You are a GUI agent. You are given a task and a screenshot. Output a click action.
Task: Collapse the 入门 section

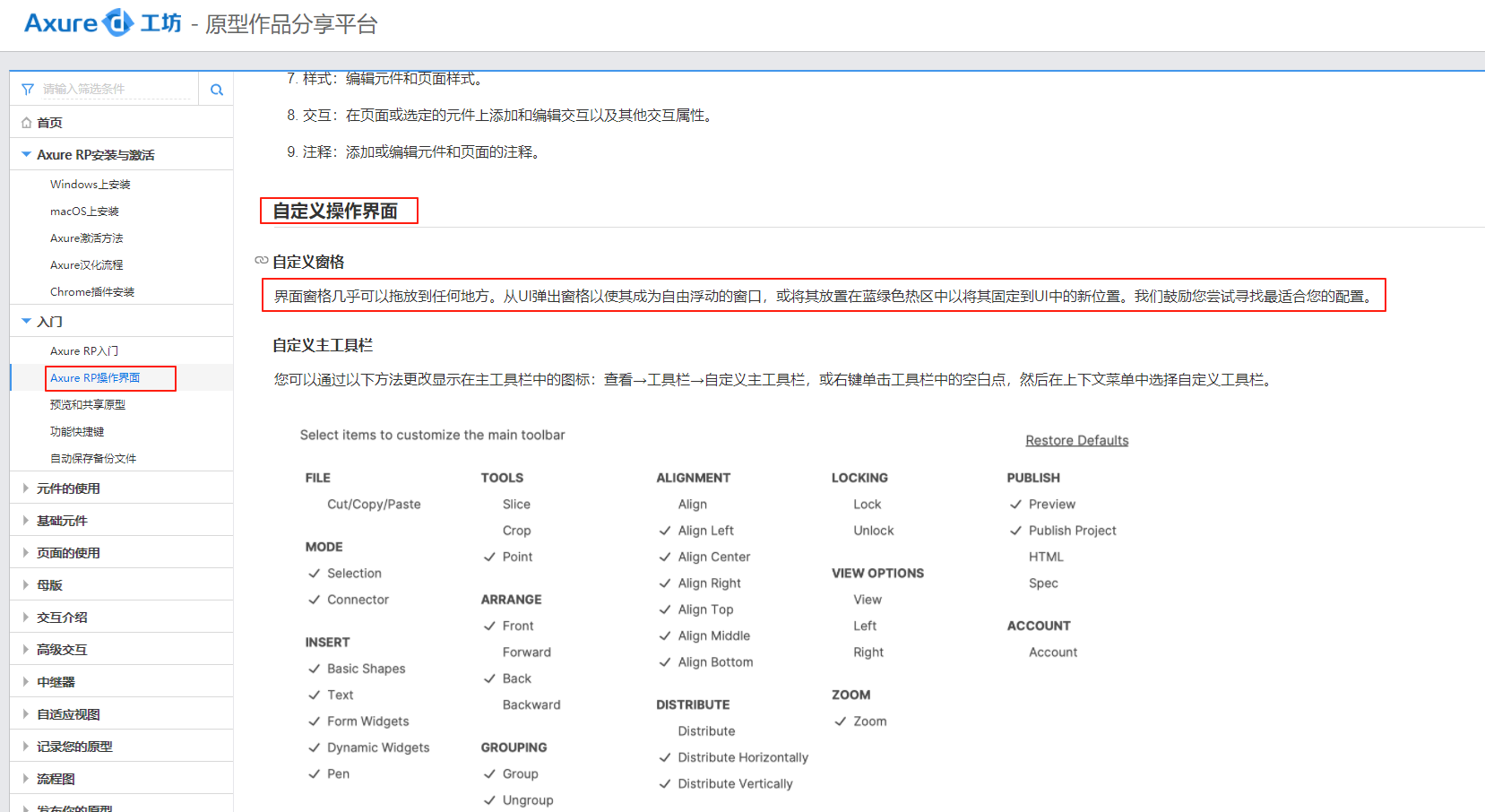coord(27,321)
